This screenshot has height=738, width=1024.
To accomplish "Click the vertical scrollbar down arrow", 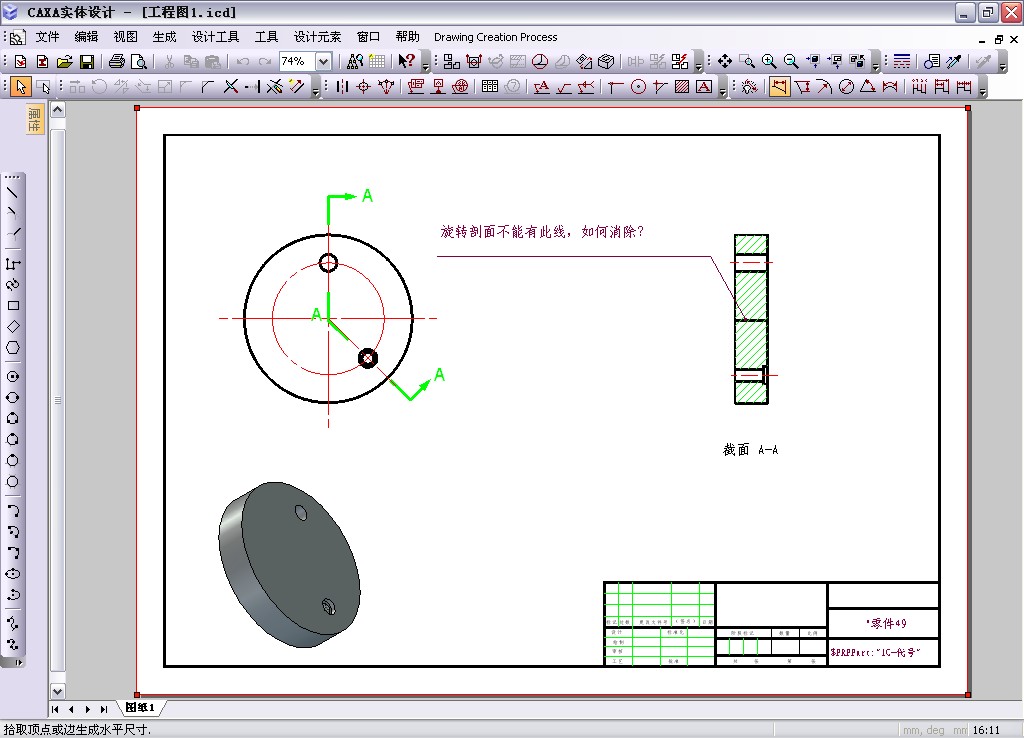I will (x=57, y=691).
